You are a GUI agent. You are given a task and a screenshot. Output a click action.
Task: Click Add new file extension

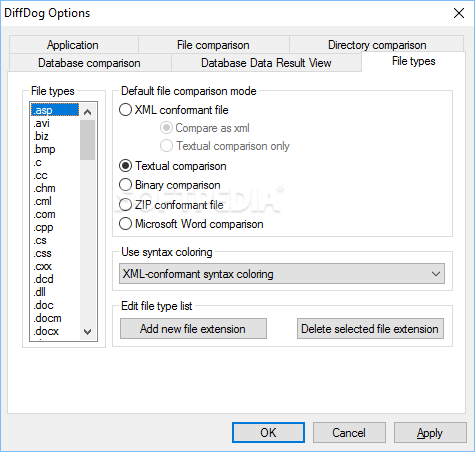click(193, 329)
